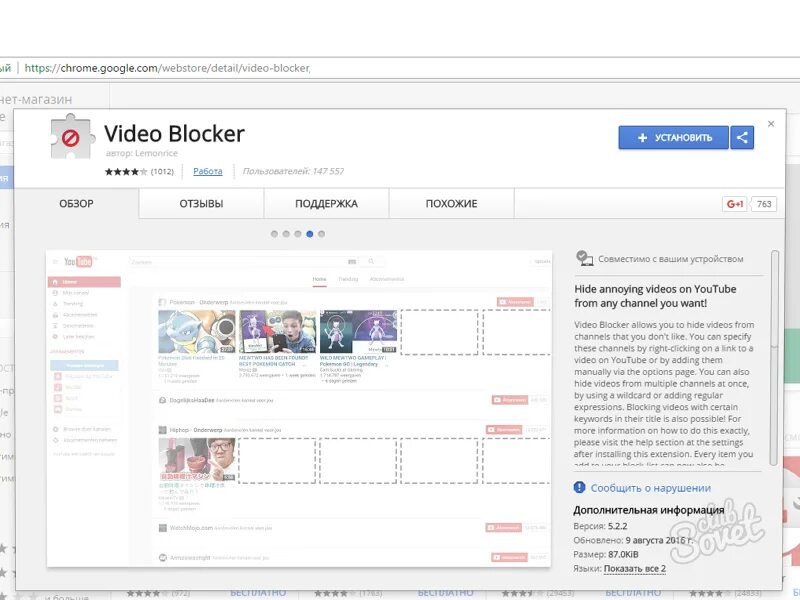Viewport: 800px width, 600px height.
Task: Click Пользователей: 147 557 text
Action: [x=293, y=171]
